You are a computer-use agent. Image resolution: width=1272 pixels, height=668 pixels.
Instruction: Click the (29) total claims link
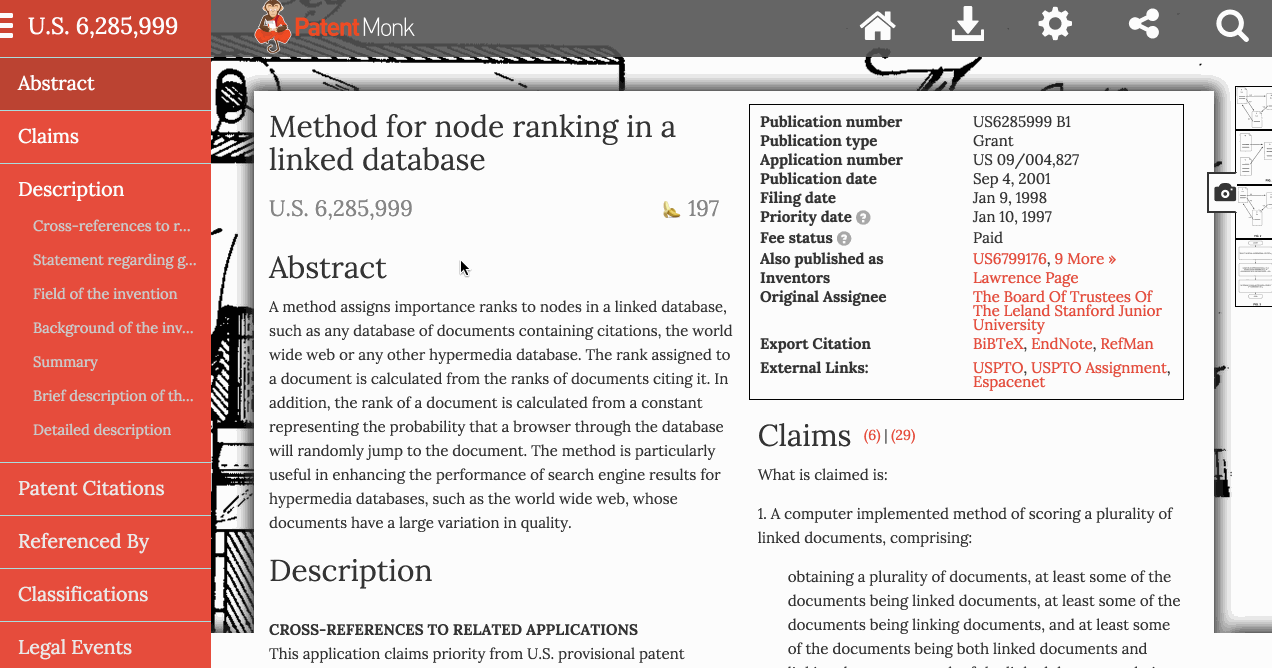click(903, 436)
